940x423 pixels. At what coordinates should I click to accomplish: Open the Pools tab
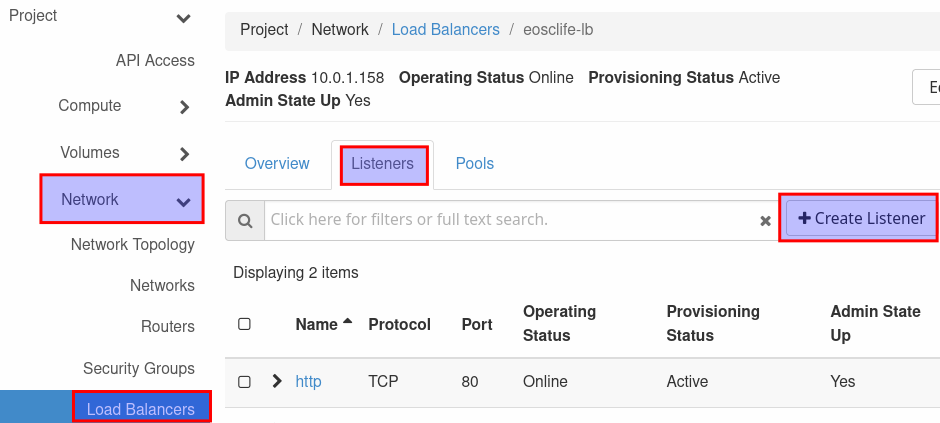pos(474,163)
